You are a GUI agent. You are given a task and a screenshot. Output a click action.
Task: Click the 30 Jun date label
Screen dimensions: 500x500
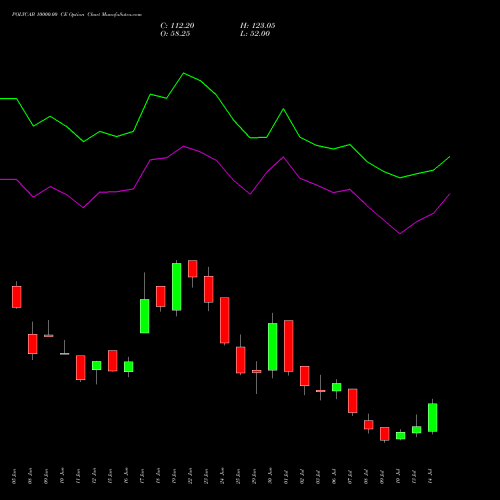coord(270,476)
